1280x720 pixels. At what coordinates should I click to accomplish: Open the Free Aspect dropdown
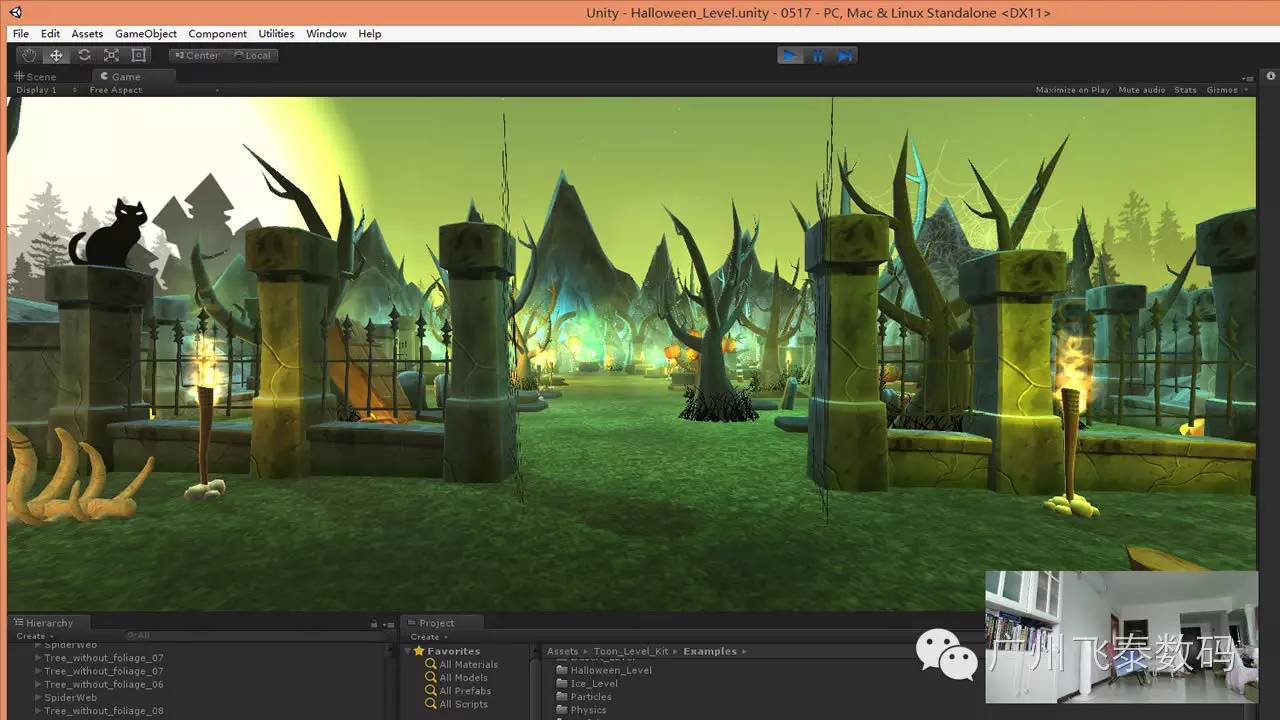coord(116,90)
